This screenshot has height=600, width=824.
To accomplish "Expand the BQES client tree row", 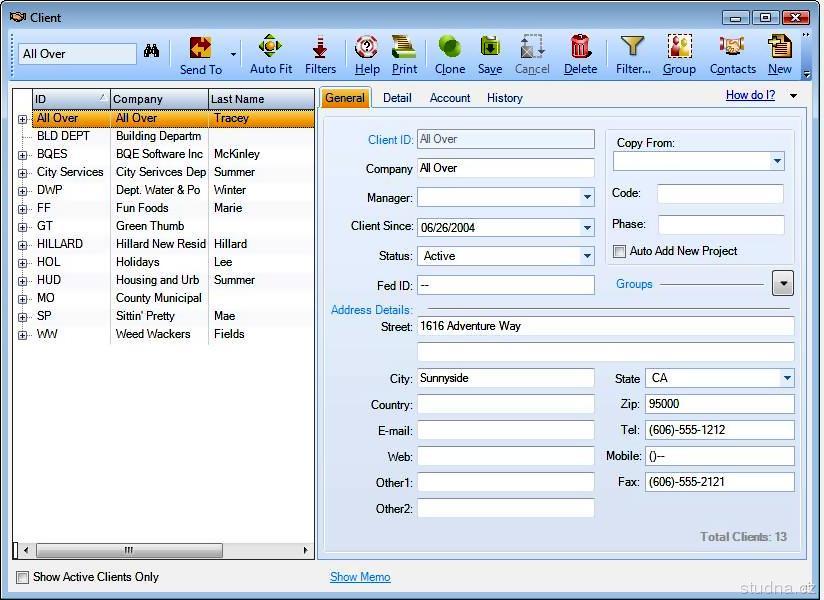I will click(23, 155).
